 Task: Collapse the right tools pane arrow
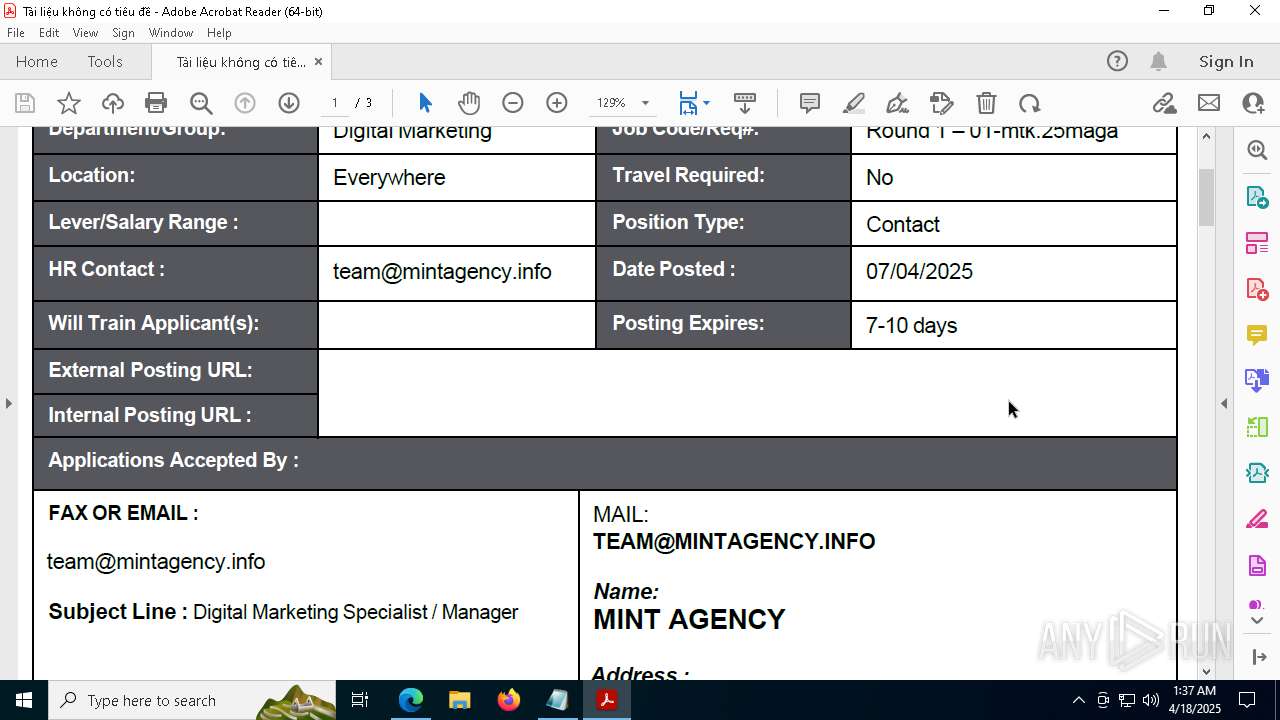point(1224,404)
